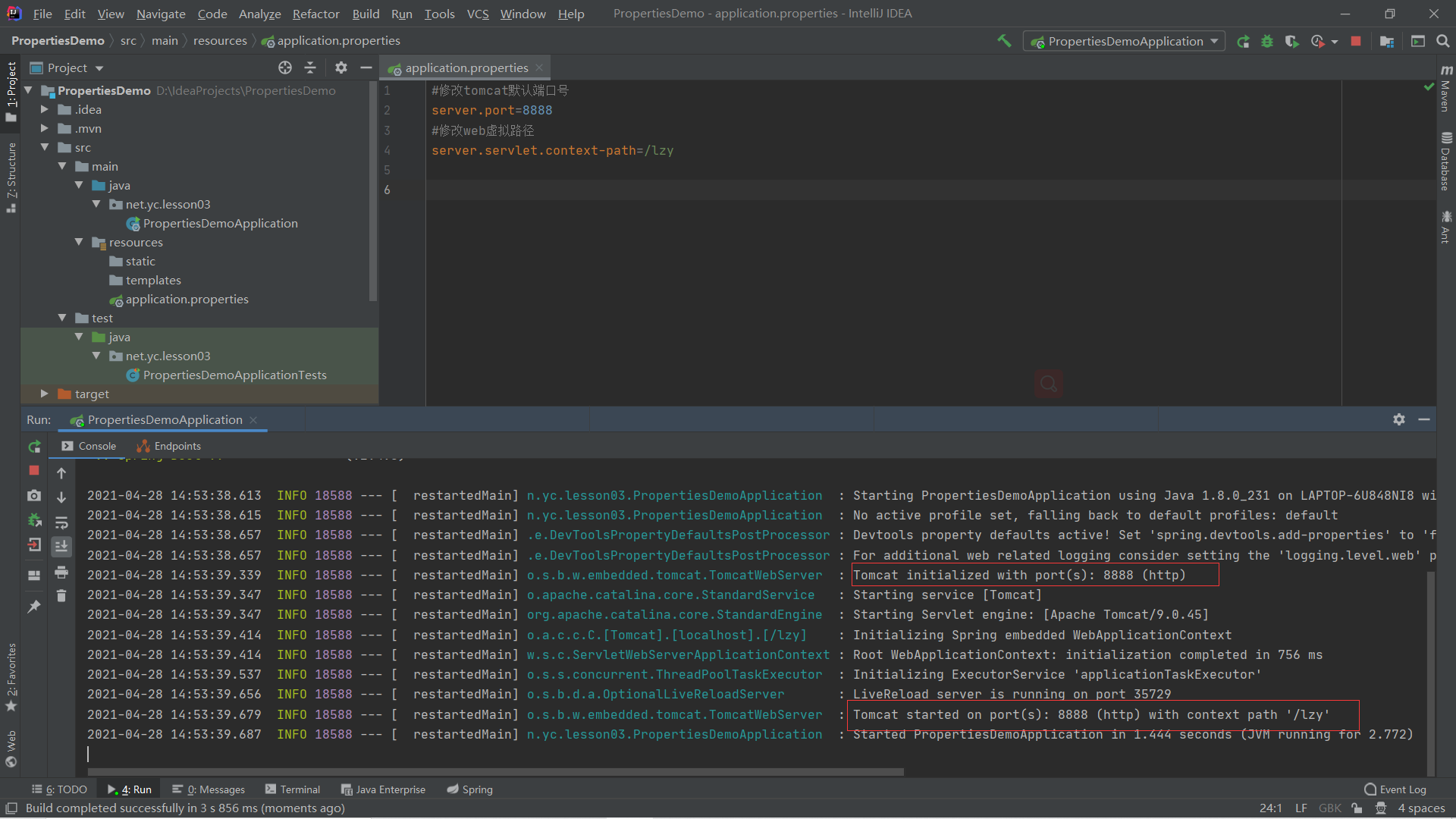Click the Build project hammer icon

pyautogui.click(x=1004, y=41)
